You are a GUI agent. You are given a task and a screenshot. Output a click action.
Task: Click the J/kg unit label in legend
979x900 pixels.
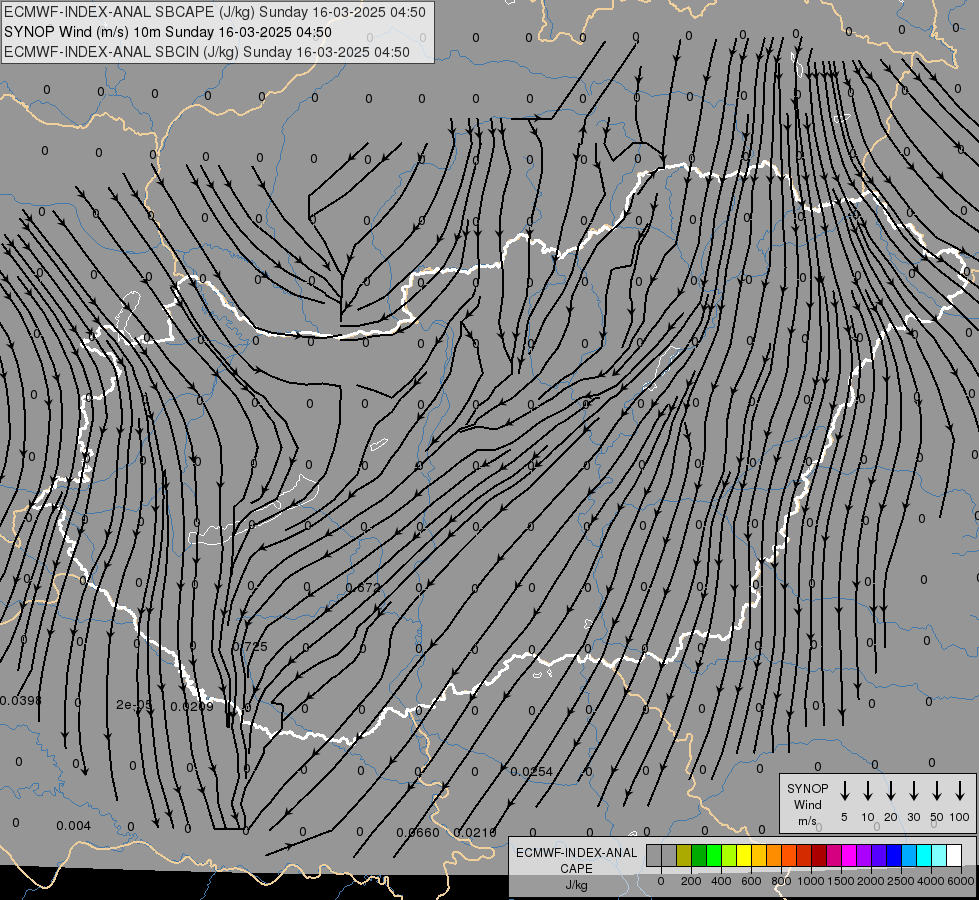[x=576, y=885]
